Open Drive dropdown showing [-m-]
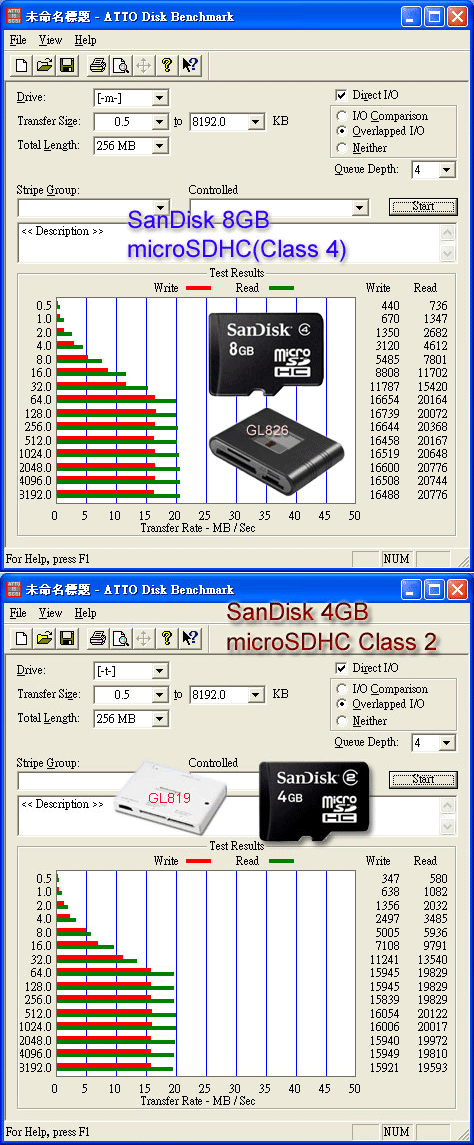Viewport: 474px width, 1145px height. 161,98
